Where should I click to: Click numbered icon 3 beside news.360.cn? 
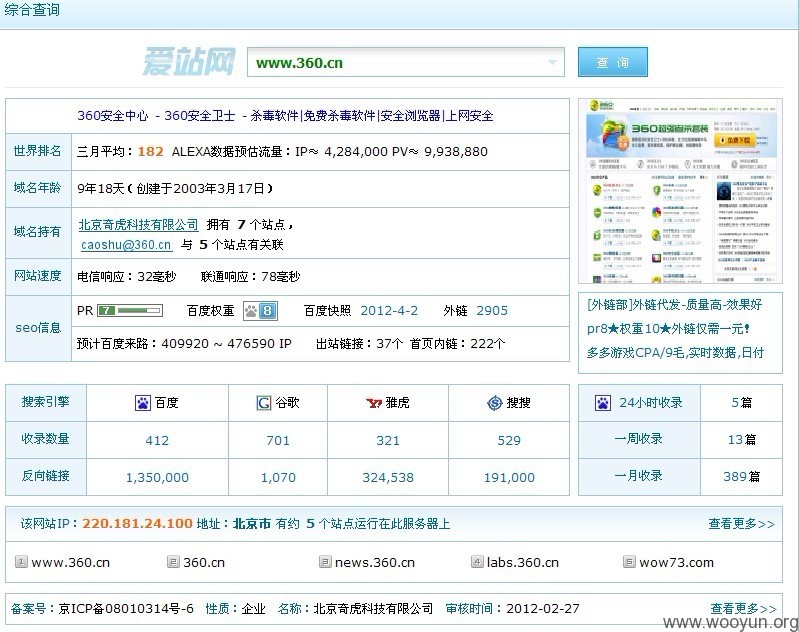(x=325, y=562)
